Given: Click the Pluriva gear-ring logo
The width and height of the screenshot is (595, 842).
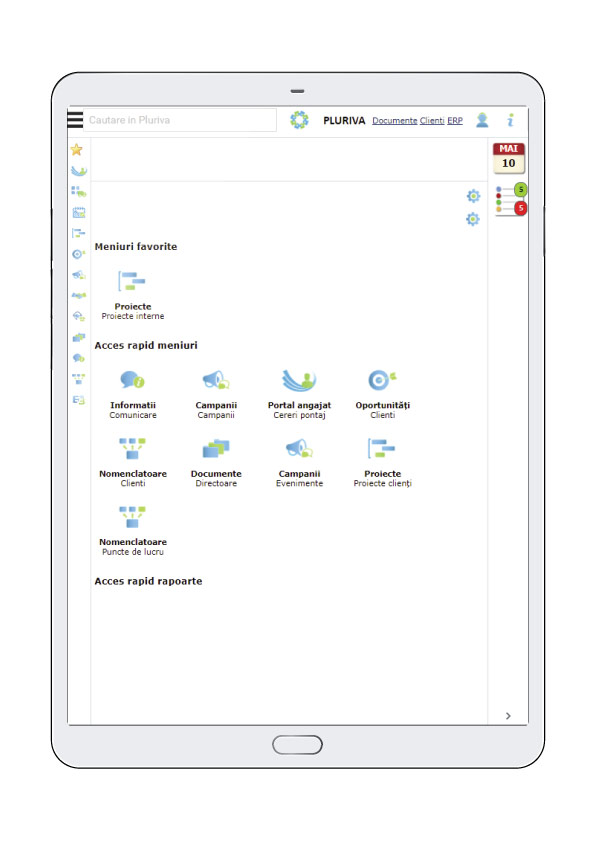Looking at the screenshot, I should click(x=299, y=120).
